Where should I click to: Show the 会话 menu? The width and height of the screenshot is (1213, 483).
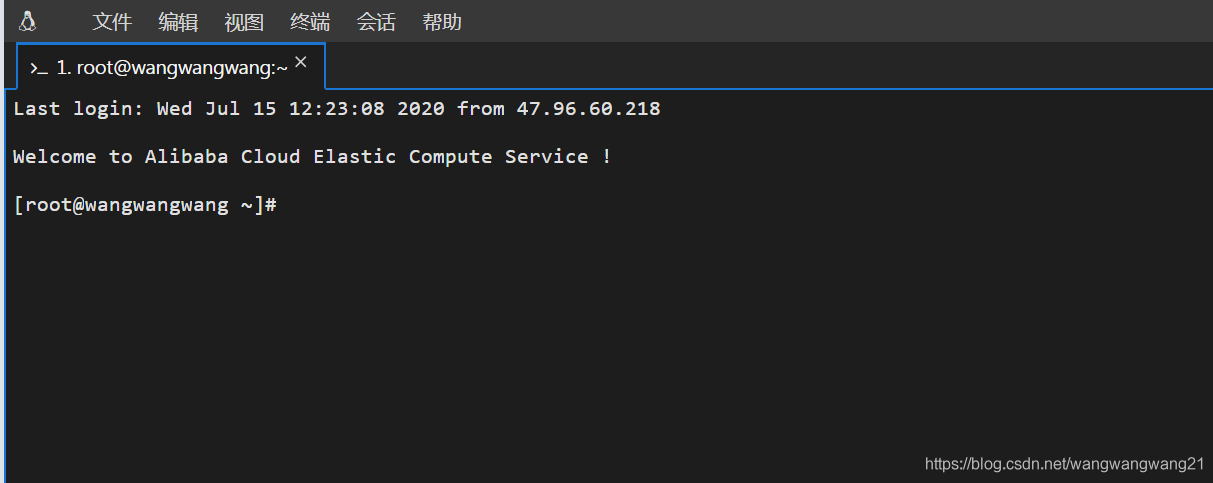(x=376, y=22)
